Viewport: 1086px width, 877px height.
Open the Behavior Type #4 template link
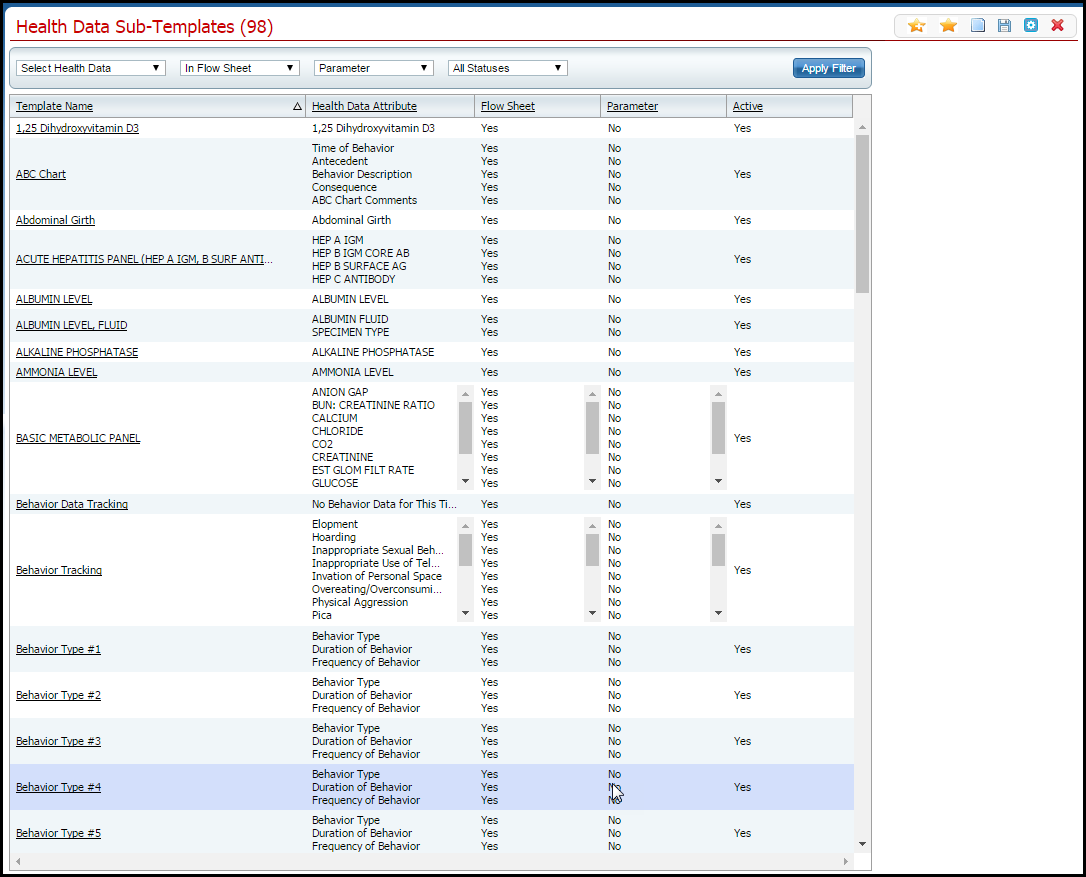point(58,787)
